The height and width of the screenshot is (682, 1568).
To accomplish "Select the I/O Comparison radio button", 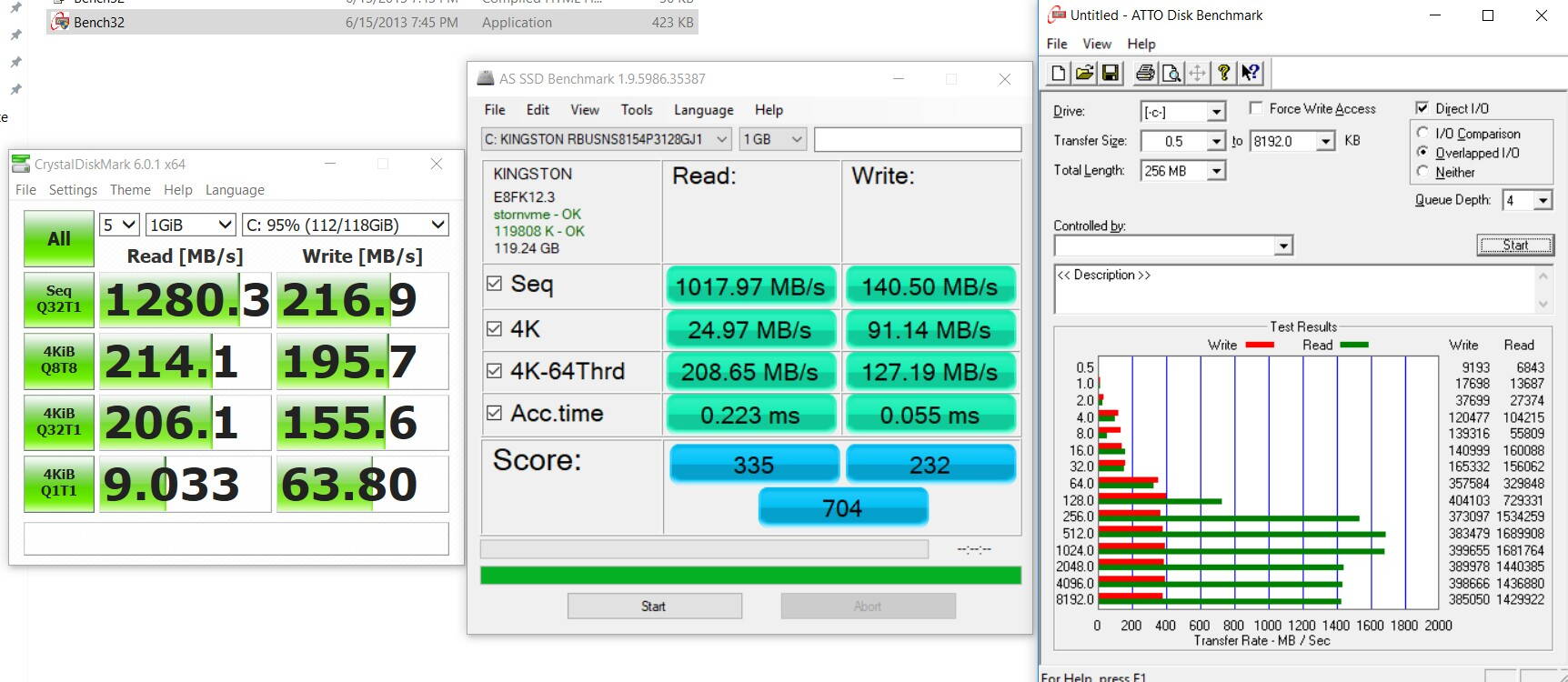I will click(x=1422, y=134).
